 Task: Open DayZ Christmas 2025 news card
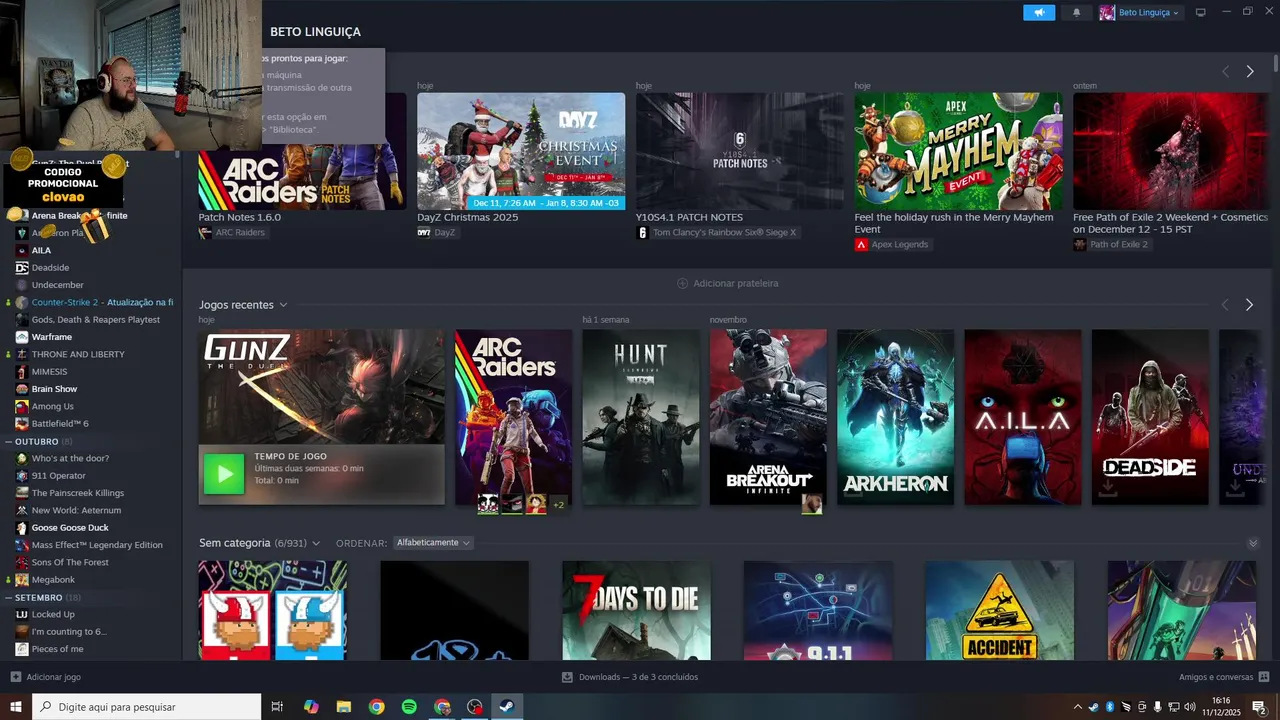coord(521,151)
